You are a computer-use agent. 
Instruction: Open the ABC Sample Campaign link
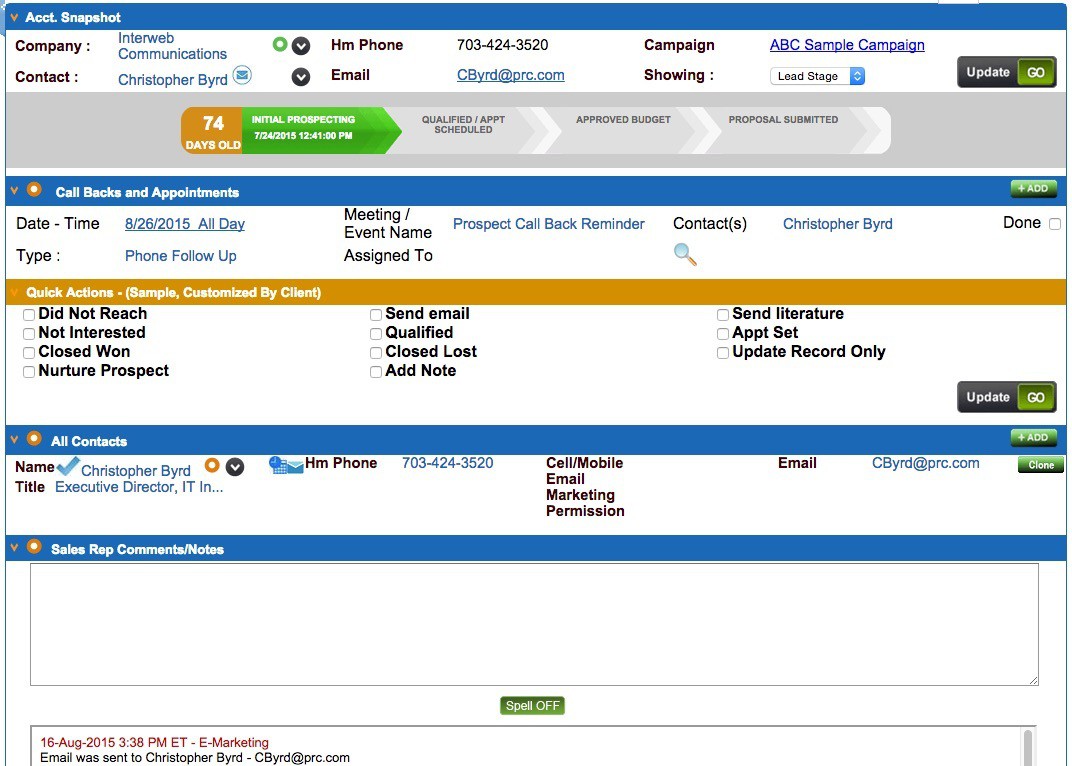847,45
